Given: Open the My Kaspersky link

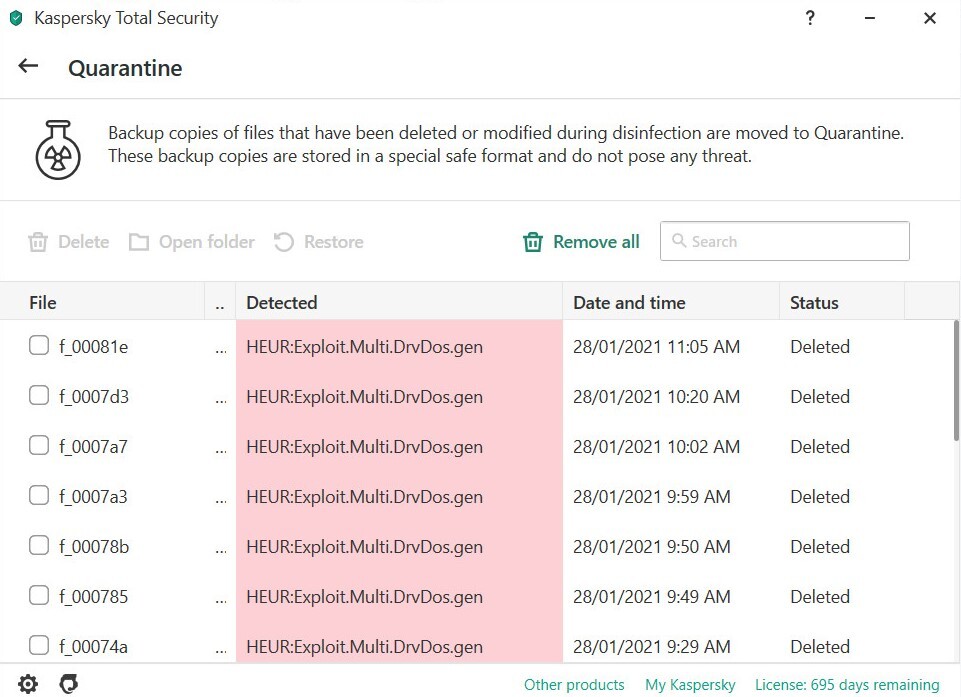Looking at the screenshot, I should 690,684.
